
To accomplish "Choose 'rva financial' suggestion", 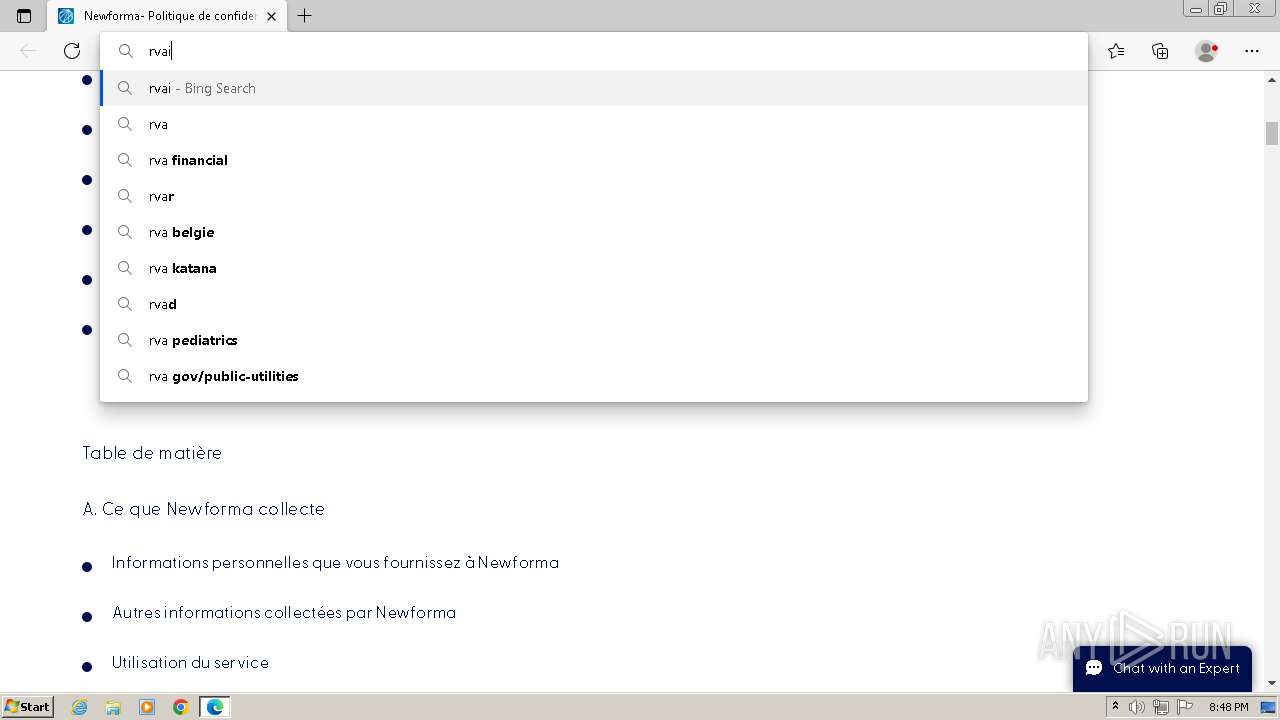I will point(594,160).
